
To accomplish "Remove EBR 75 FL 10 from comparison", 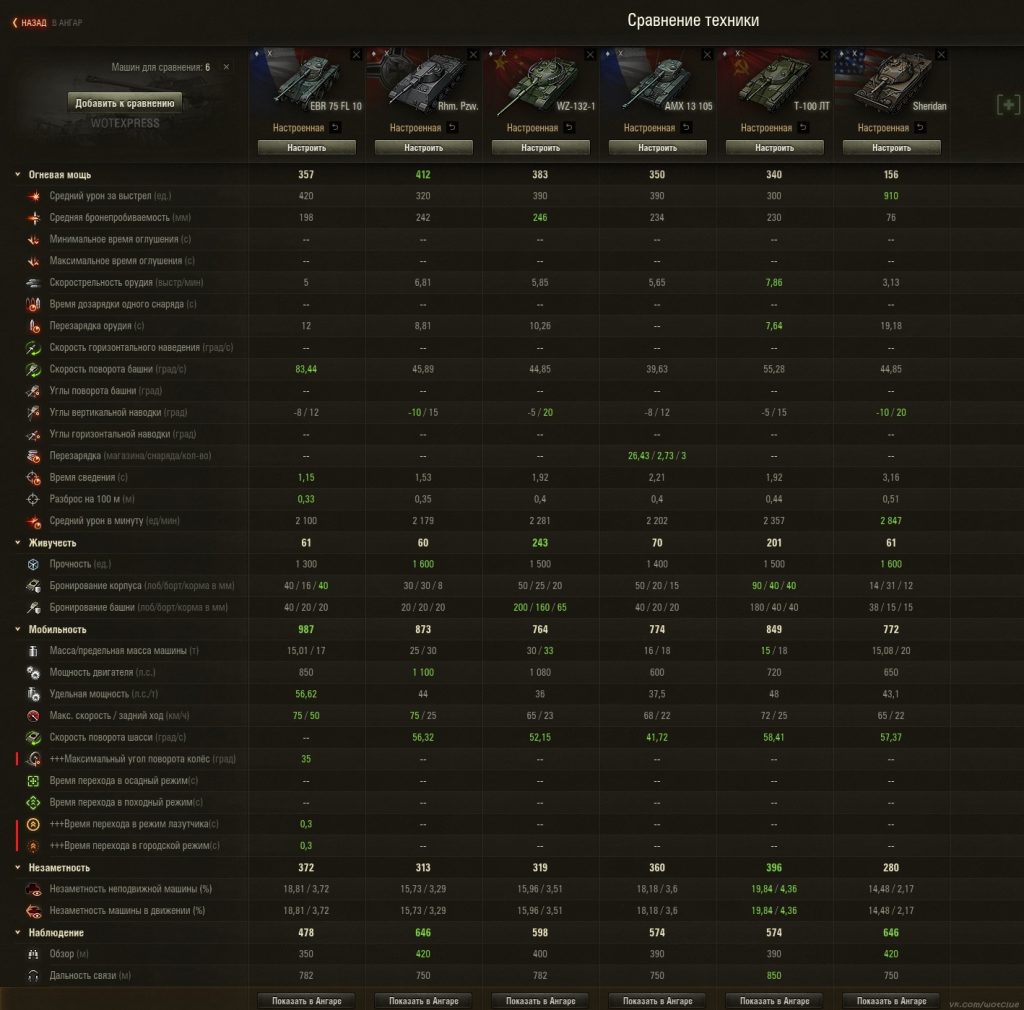I will pyautogui.click(x=356, y=55).
